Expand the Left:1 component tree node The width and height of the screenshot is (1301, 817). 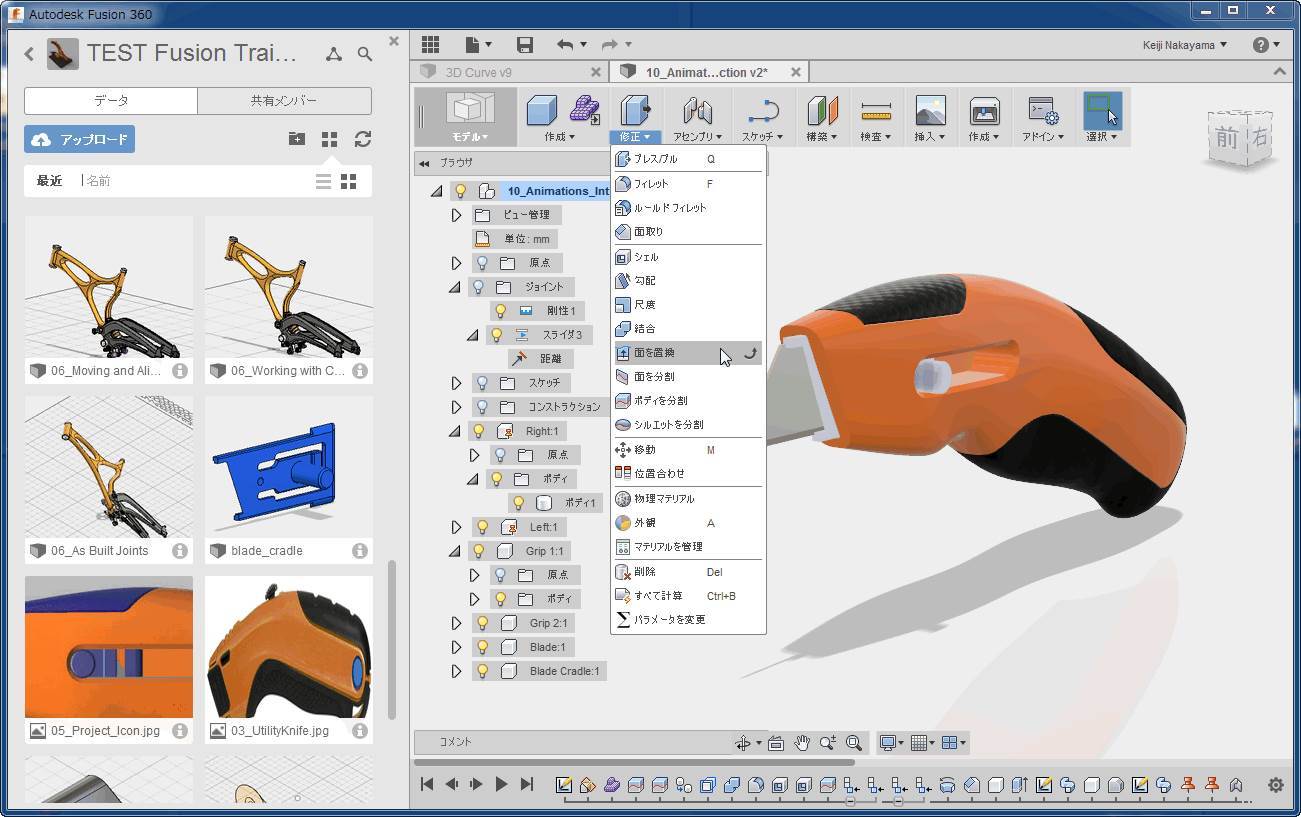coord(456,527)
